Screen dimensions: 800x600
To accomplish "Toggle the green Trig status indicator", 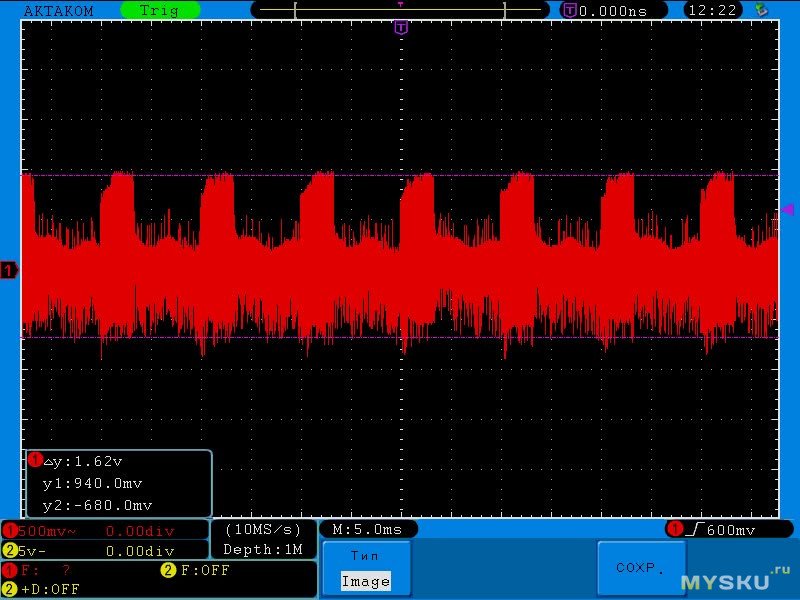I will [x=160, y=10].
